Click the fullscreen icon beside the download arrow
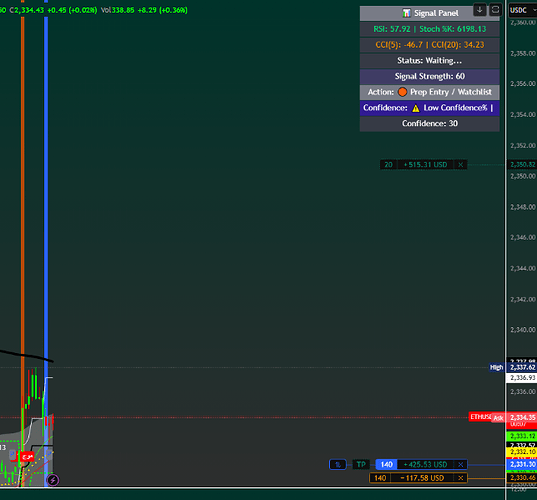 click(x=495, y=10)
